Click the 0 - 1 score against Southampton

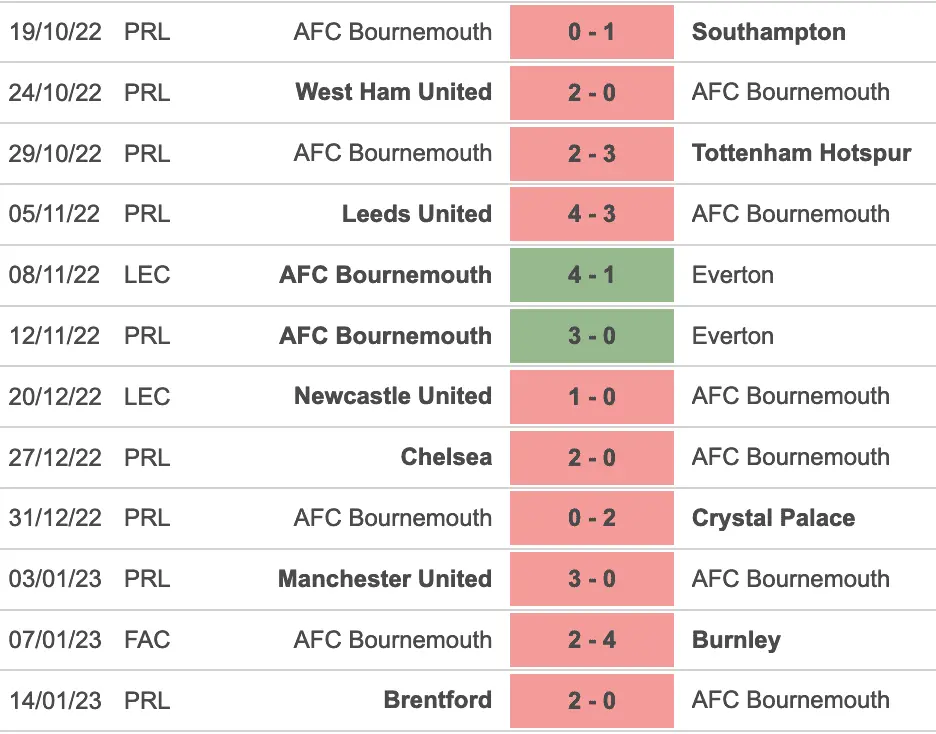tap(591, 32)
